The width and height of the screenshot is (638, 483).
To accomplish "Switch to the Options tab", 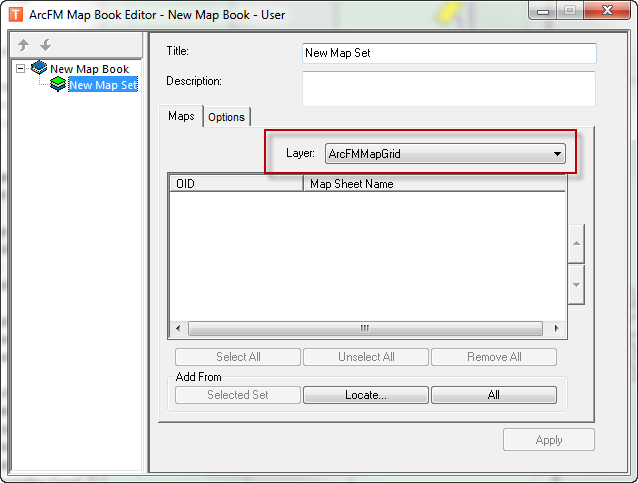I will click(226, 117).
